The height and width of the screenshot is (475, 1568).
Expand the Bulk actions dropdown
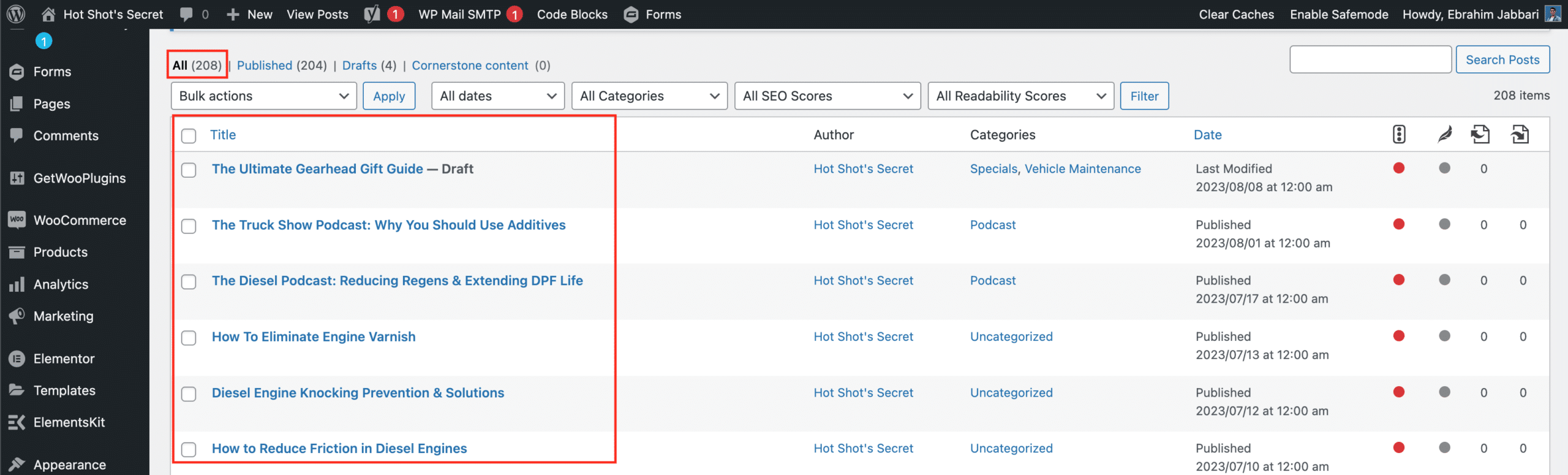click(263, 96)
